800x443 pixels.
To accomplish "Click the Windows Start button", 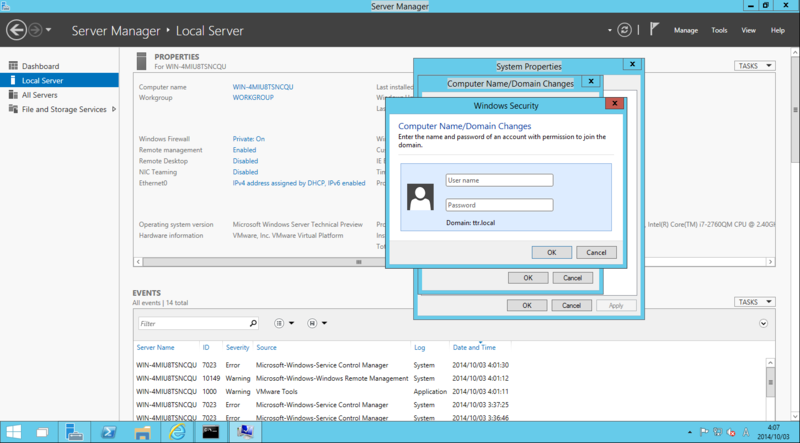I will [x=14, y=432].
